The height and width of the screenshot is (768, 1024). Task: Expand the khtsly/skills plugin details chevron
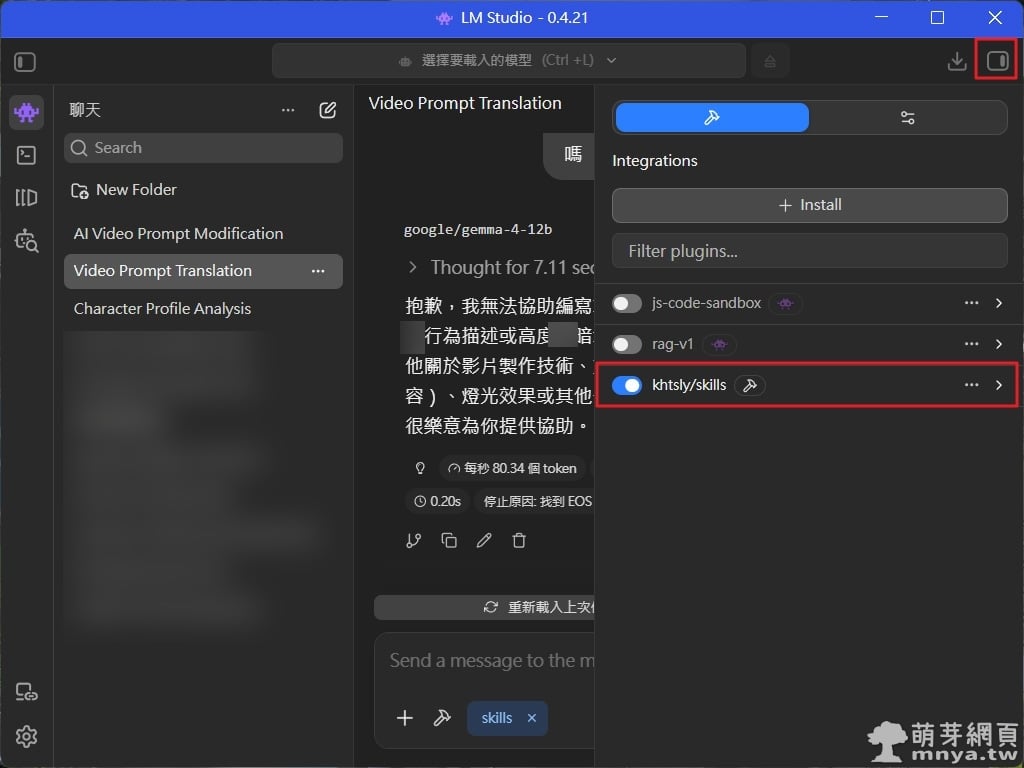[x=999, y=385]
